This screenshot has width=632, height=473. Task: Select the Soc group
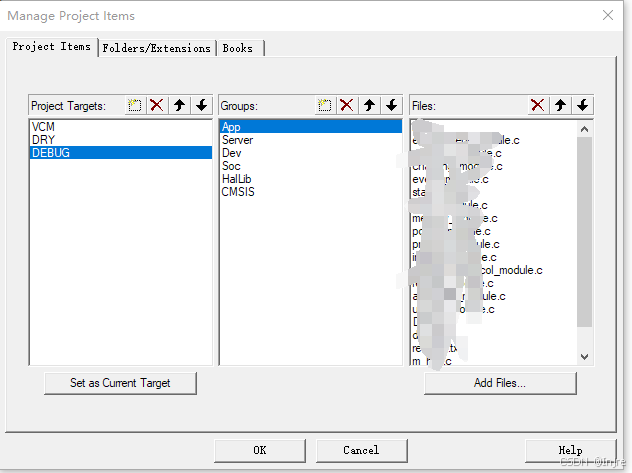(311, 166)
